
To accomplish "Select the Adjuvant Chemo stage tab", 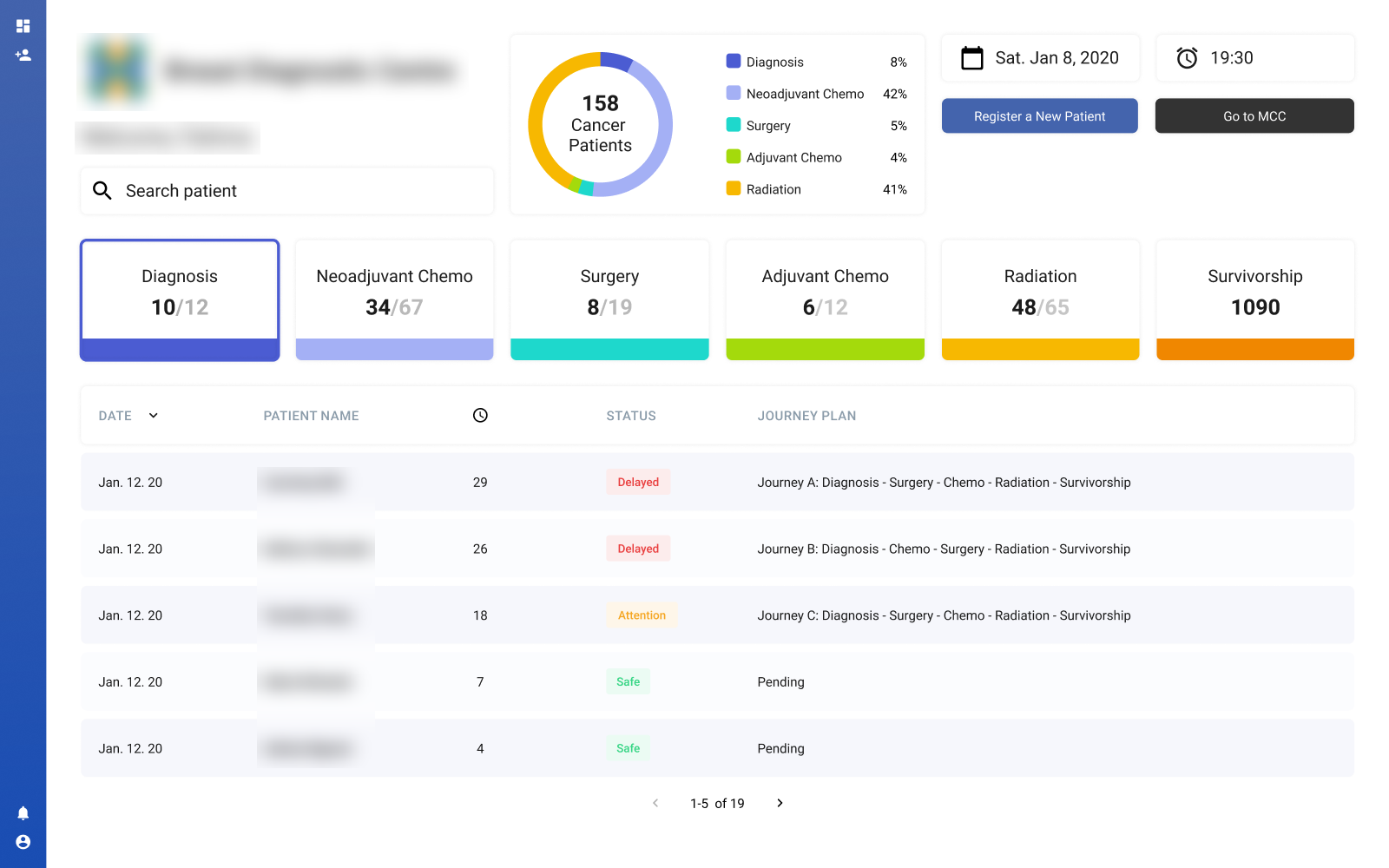I will 826,300.
